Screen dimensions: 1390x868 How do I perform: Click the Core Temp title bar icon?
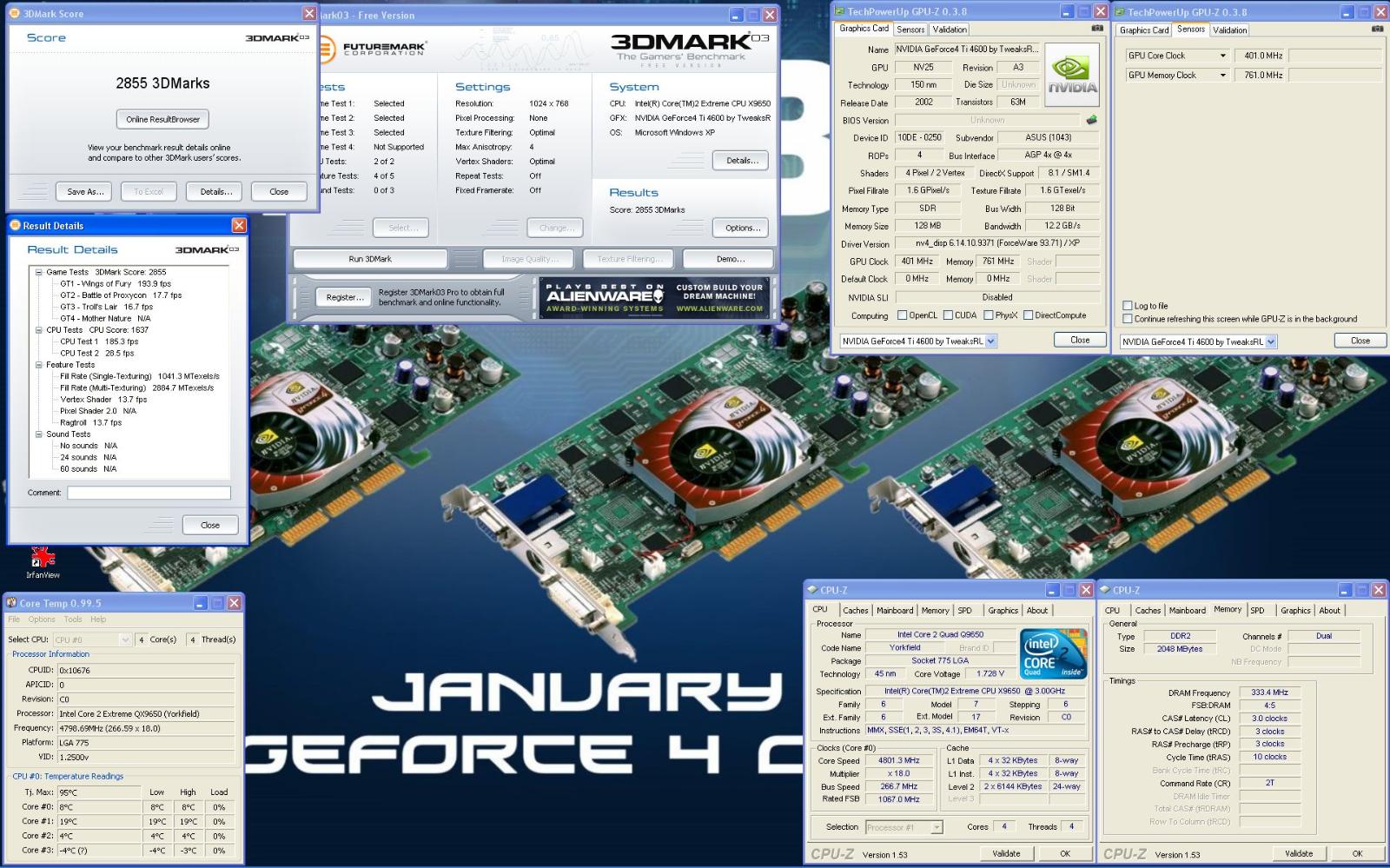pyautogui.click(x=11, y=602)
